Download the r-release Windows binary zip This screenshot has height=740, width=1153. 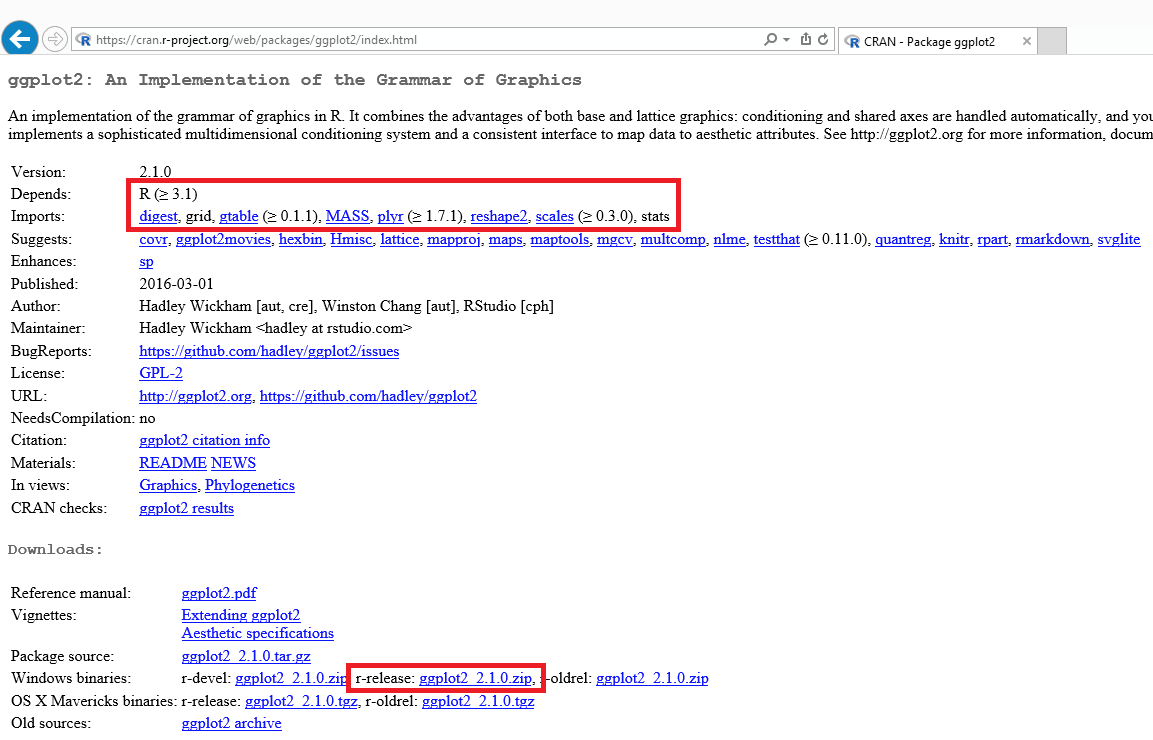pos(475,678)
